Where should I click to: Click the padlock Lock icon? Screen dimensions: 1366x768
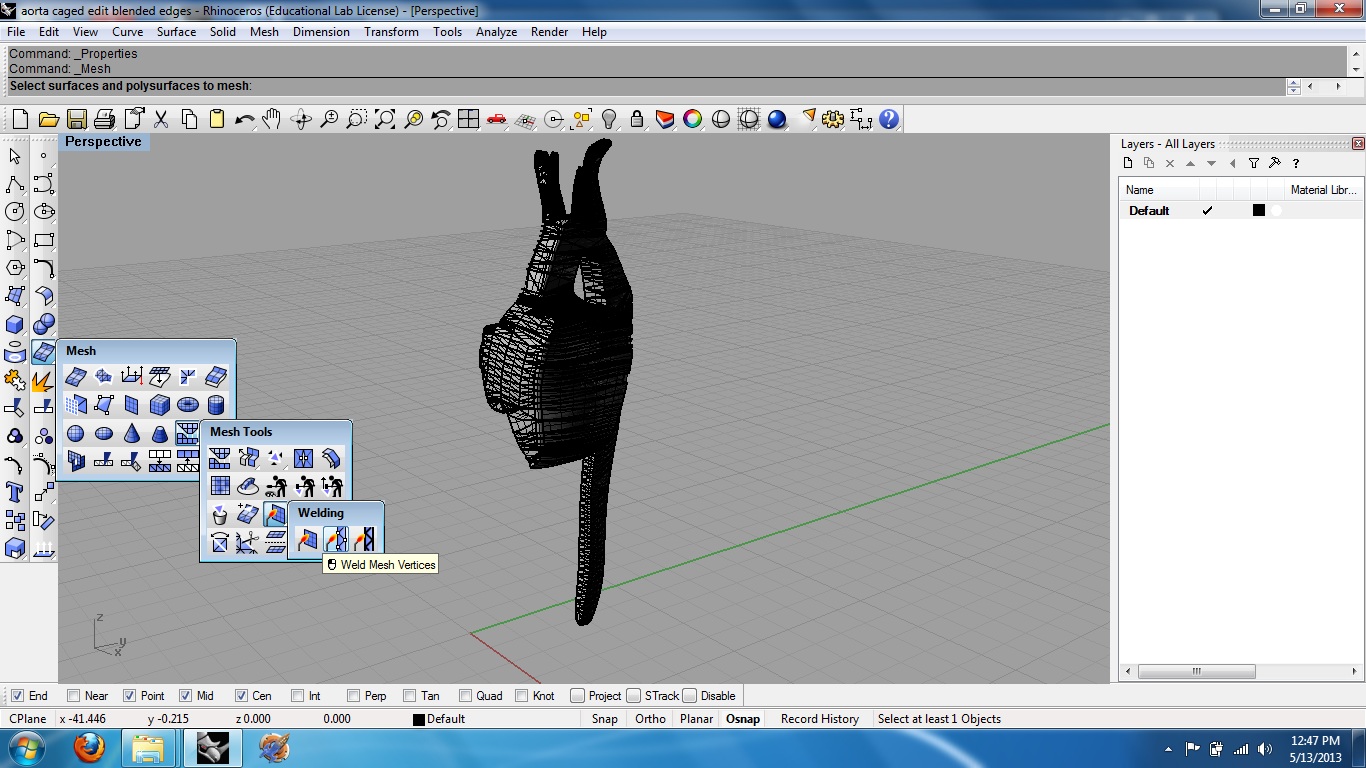637,120
